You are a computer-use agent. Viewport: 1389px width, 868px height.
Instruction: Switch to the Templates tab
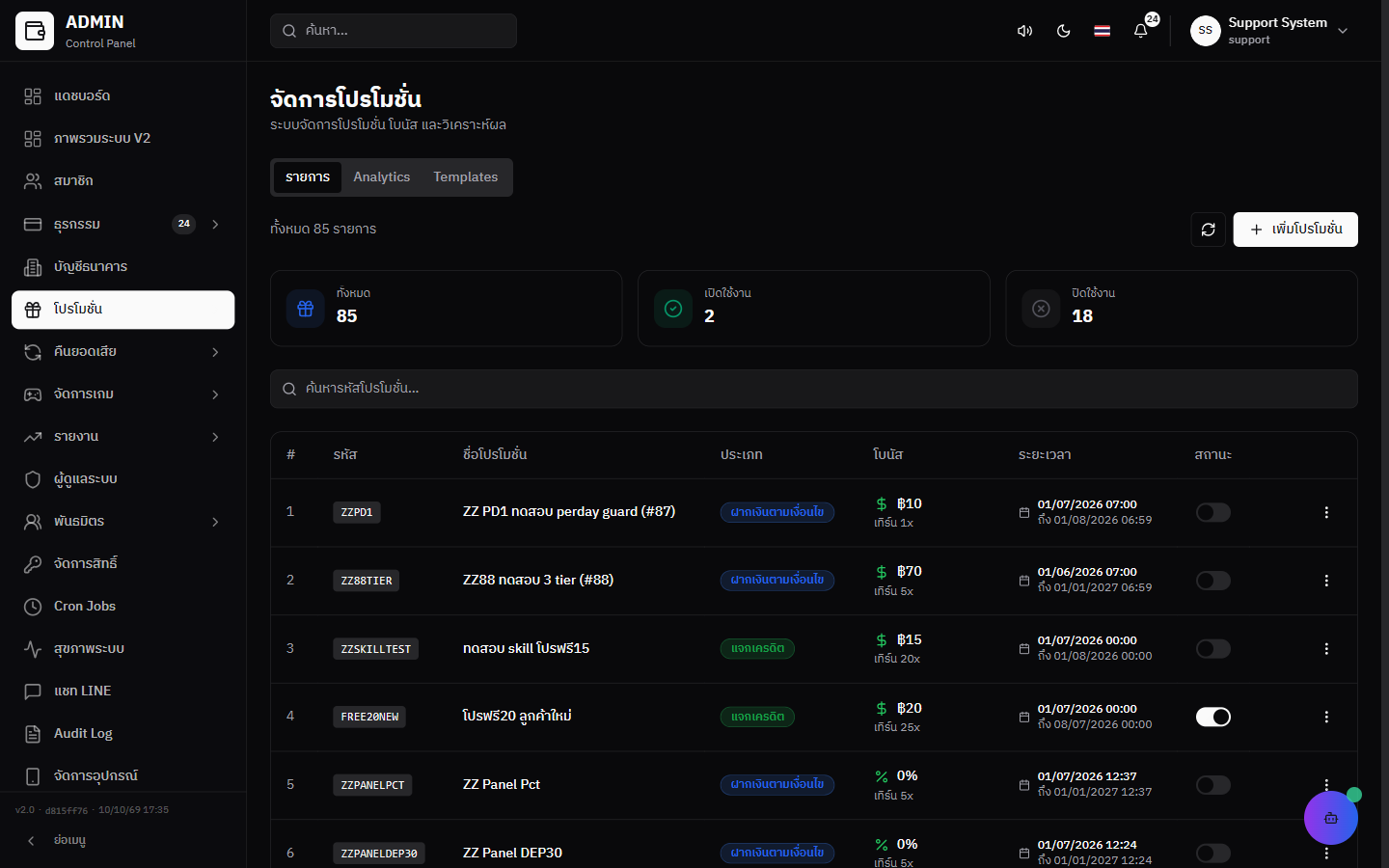pos(466,177)
